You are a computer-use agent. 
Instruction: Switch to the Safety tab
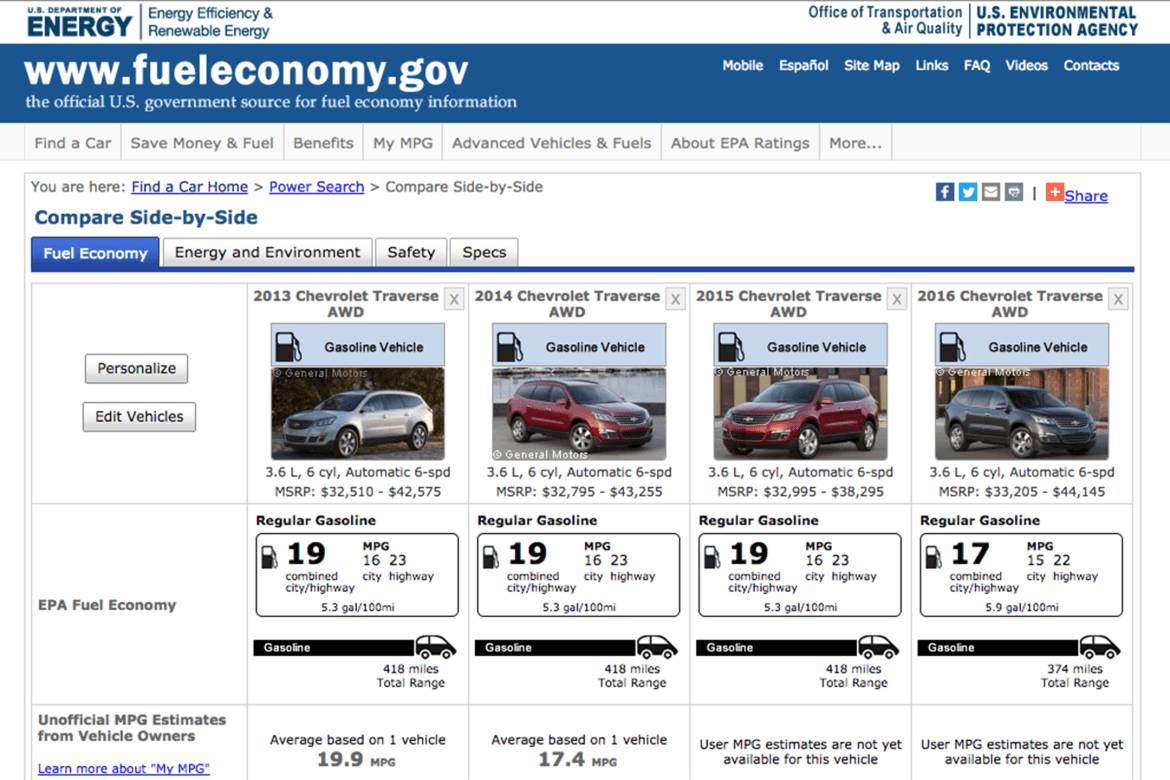pos(410,252)
